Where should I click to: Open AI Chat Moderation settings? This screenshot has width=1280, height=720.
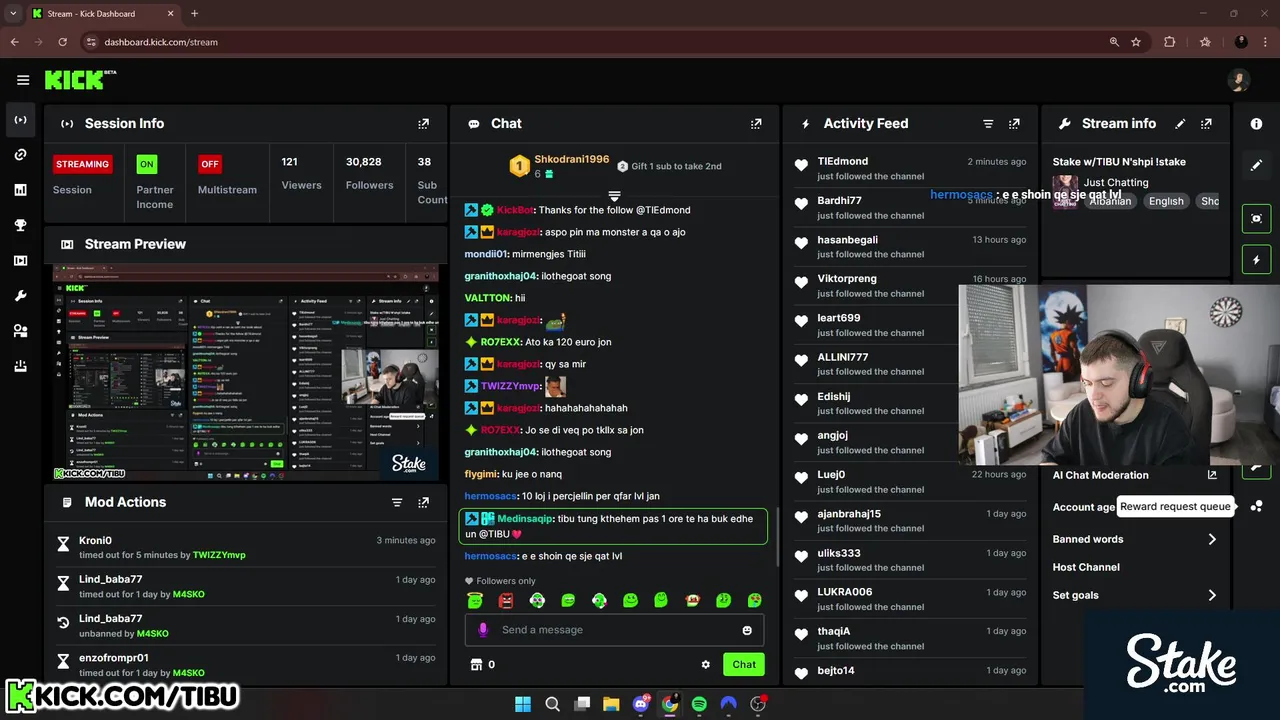[x=1135, y=475]
